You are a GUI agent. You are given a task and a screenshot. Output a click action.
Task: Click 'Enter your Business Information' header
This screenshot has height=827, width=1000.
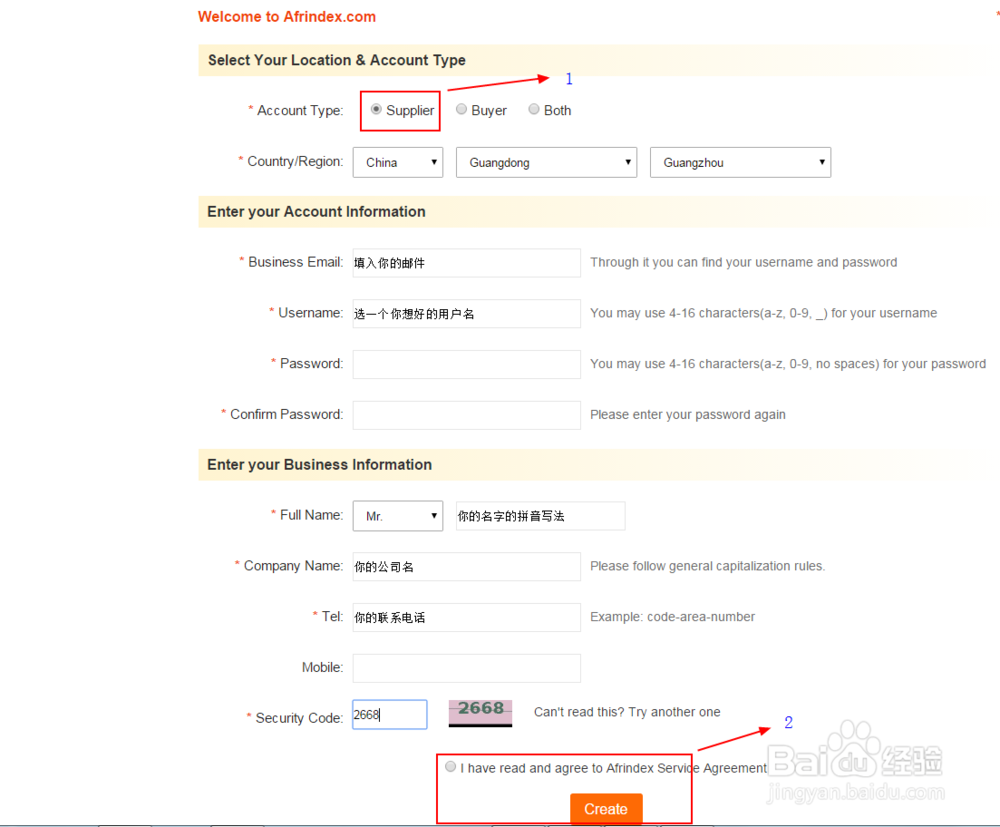320,464
